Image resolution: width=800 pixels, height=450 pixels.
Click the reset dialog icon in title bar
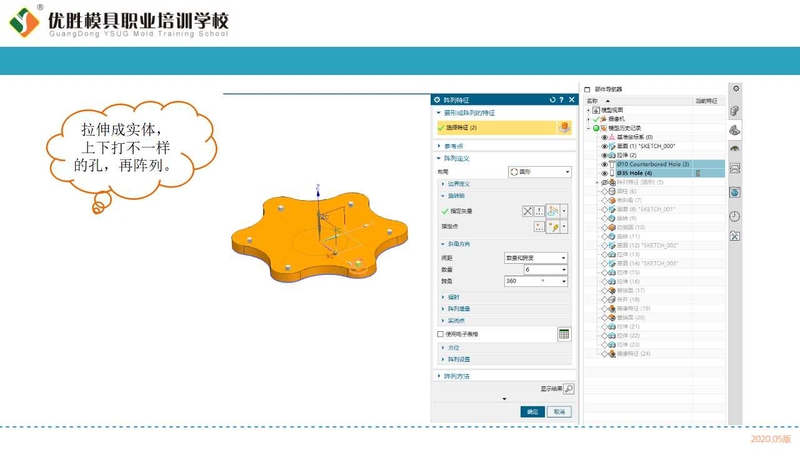[x=550, y=100]
